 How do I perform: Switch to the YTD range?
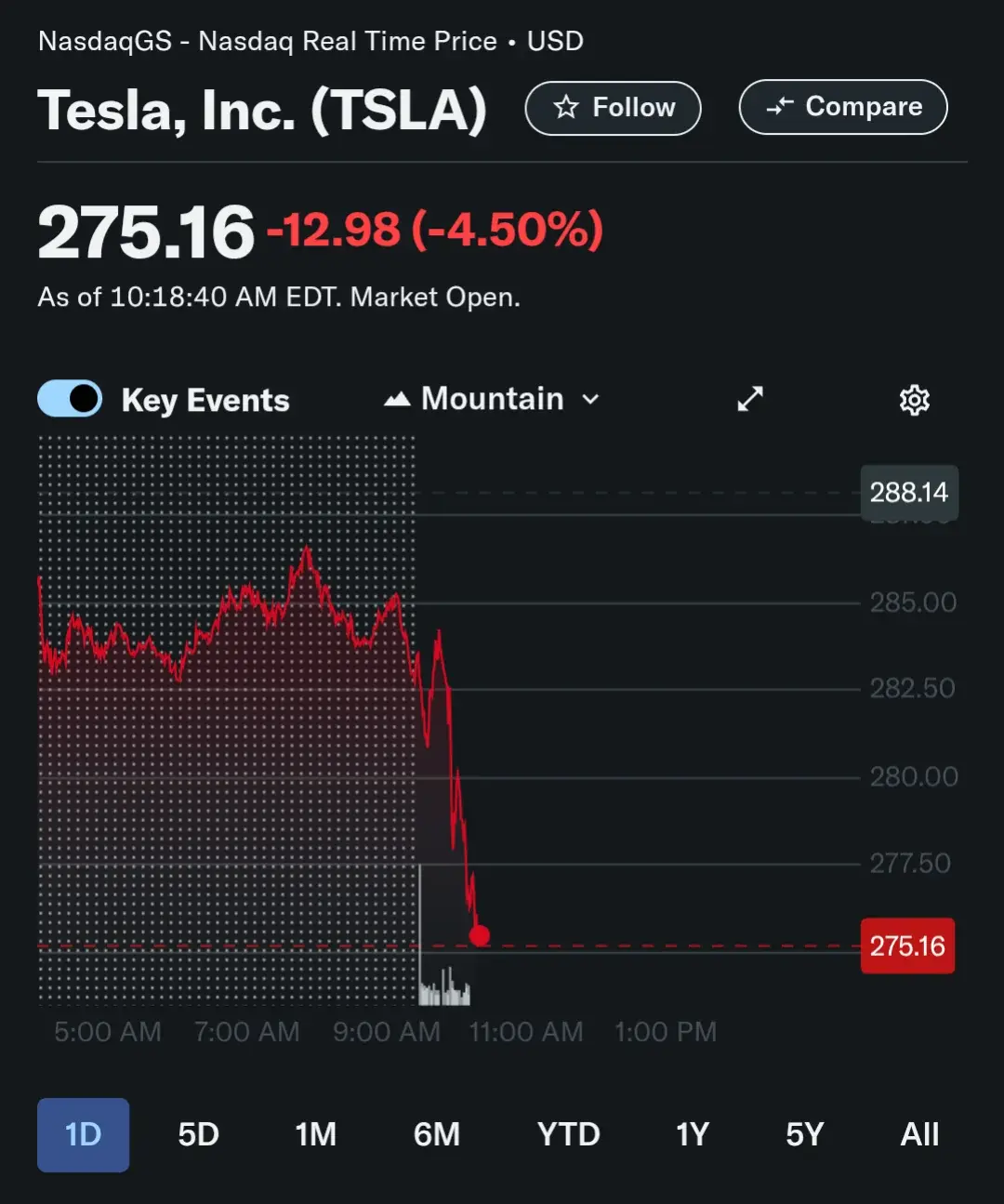(568, 1134)
